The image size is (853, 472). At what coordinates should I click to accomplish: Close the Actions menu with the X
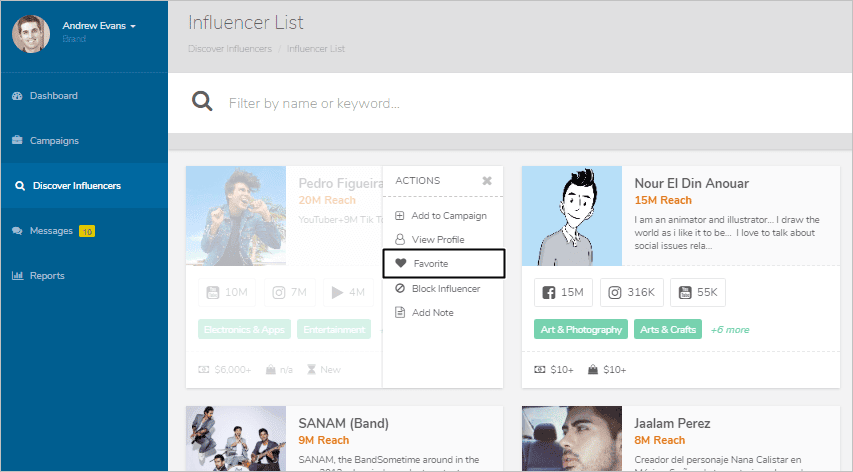(487, 181)
